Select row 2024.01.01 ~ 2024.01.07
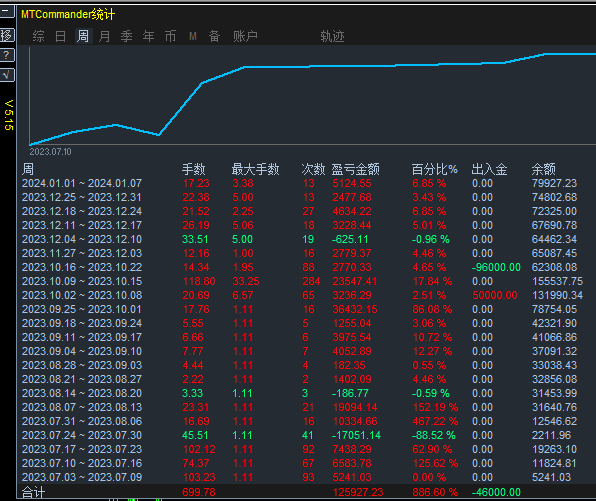 302,183
